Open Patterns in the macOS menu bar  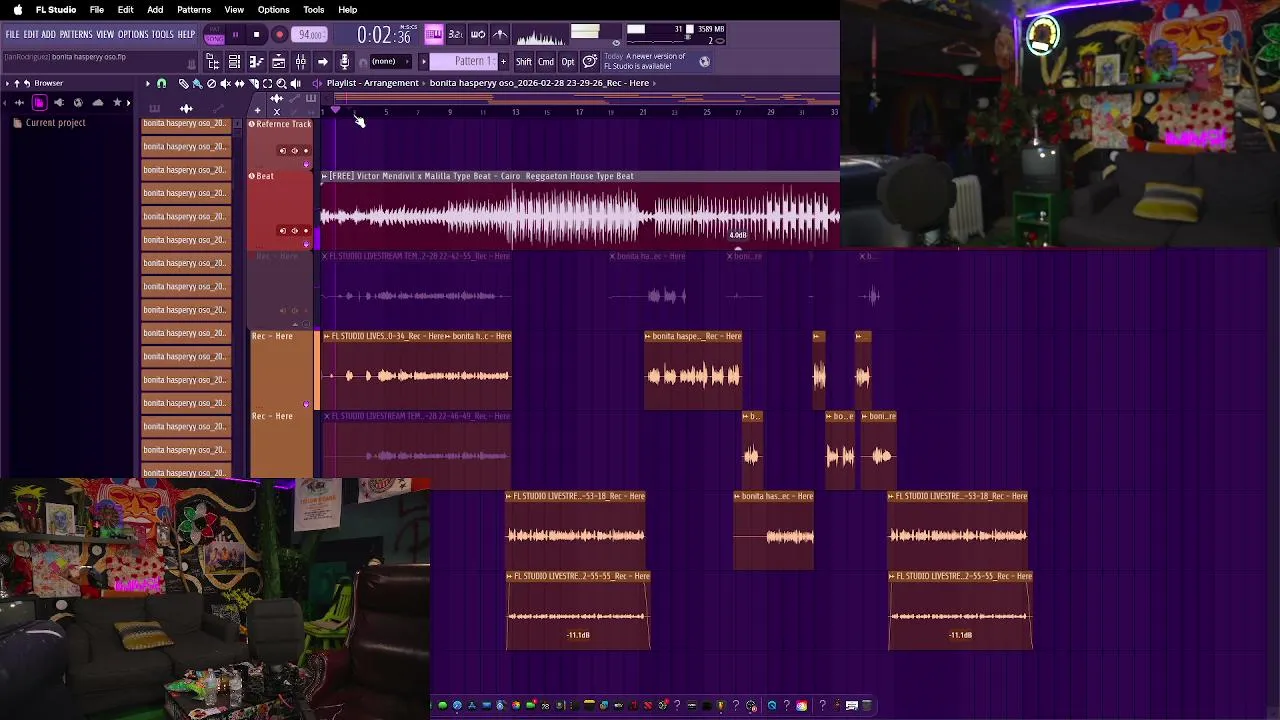[x=194, y=10]
